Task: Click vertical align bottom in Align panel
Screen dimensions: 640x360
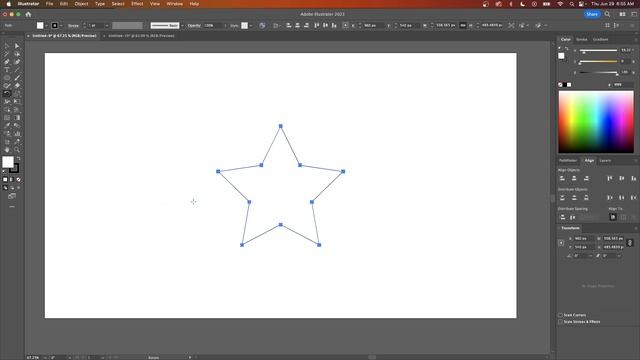Action: pos(633,178)
